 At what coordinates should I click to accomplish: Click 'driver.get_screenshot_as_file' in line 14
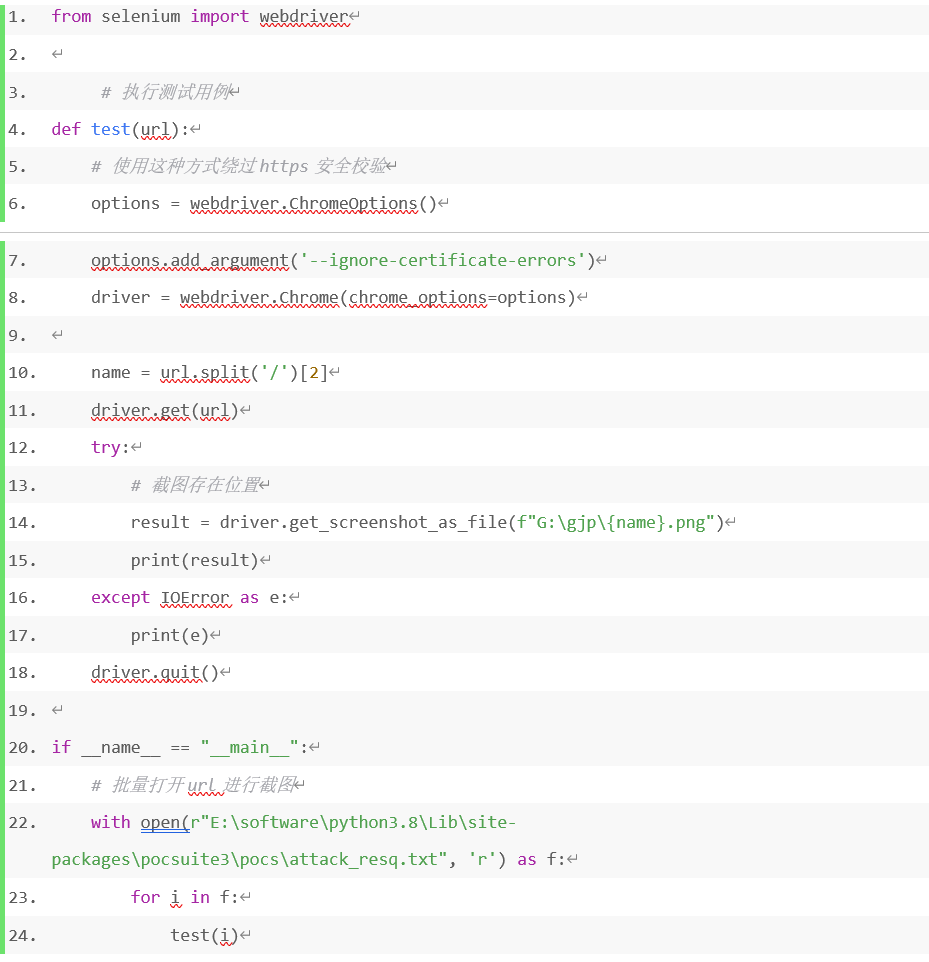[x=363, y=523]
